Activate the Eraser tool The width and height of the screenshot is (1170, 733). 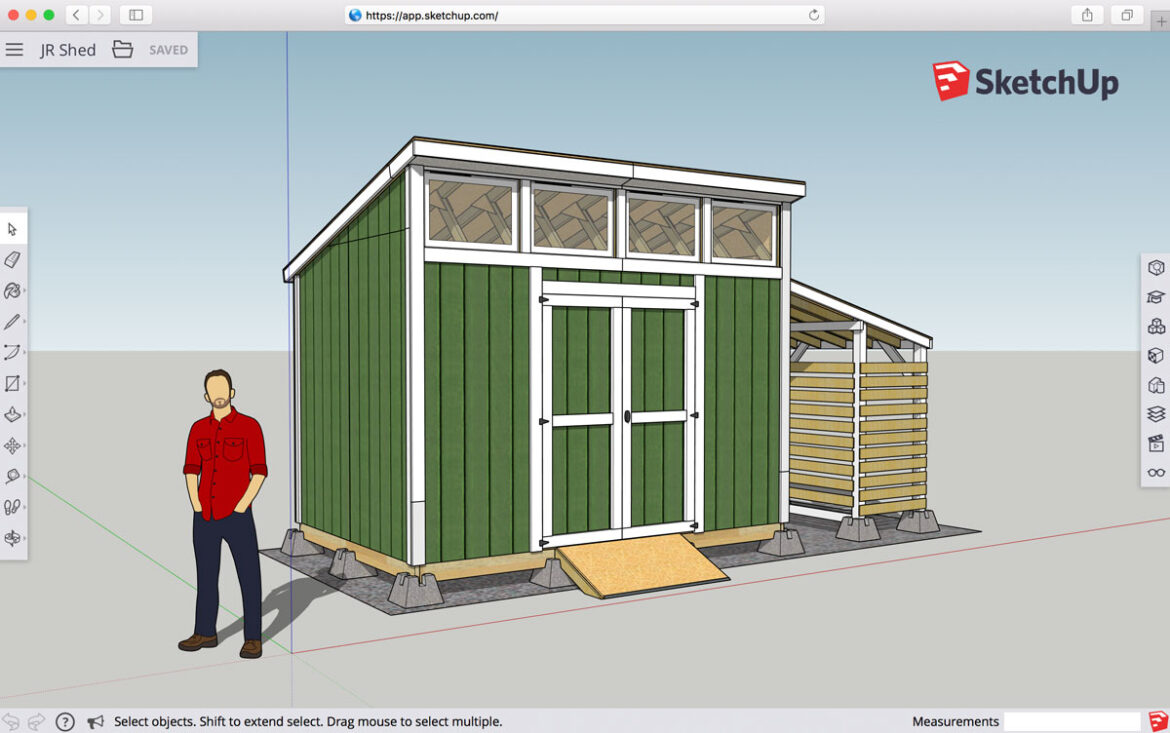13,258
